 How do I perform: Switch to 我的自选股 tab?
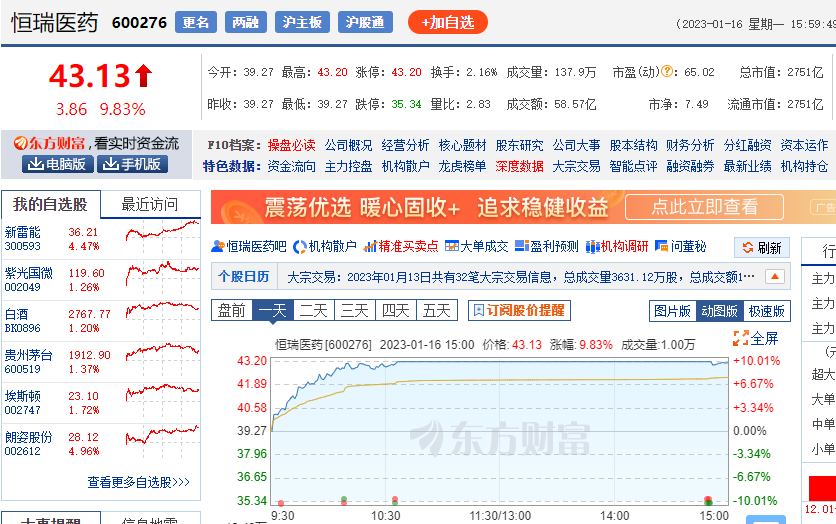click(x=51, y=204)
